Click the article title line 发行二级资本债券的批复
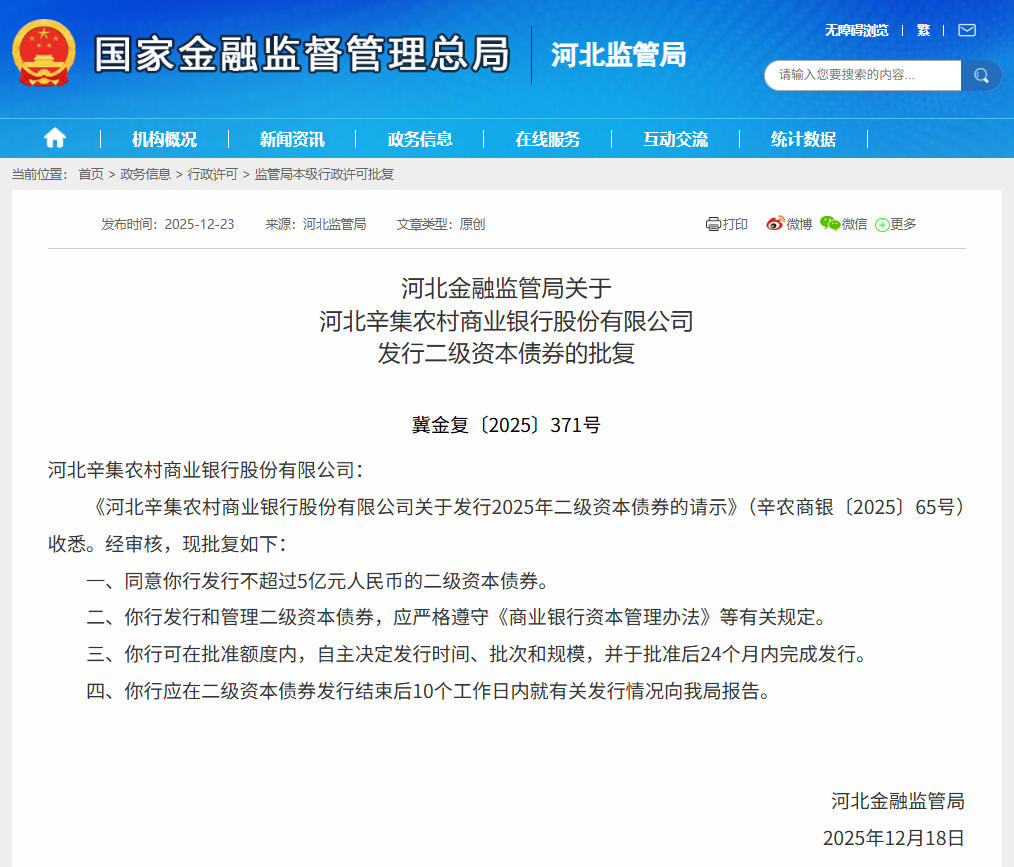Viewport: 1014px width, 867px height. tap(506, 354)
